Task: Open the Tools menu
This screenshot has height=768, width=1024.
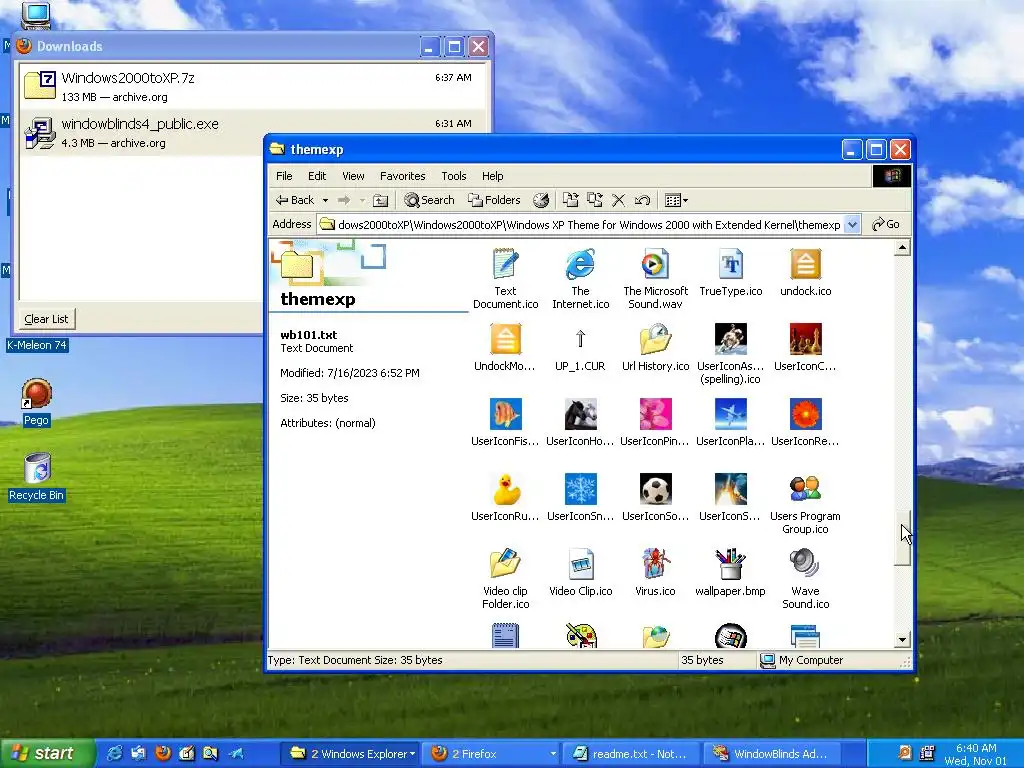Action: (x=454, y=176)
